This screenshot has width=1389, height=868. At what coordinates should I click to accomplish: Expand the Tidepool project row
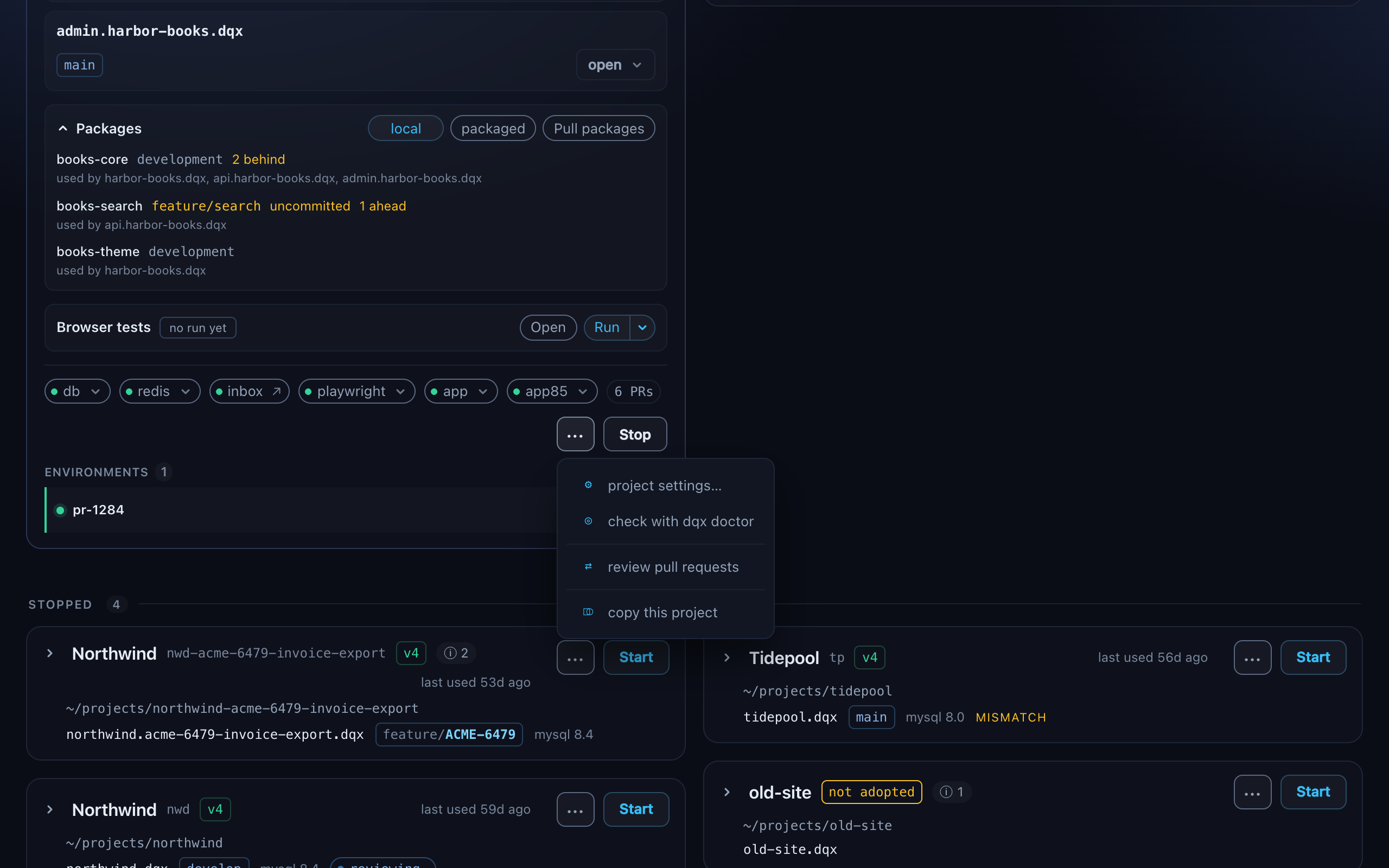[x=727, y=658]
